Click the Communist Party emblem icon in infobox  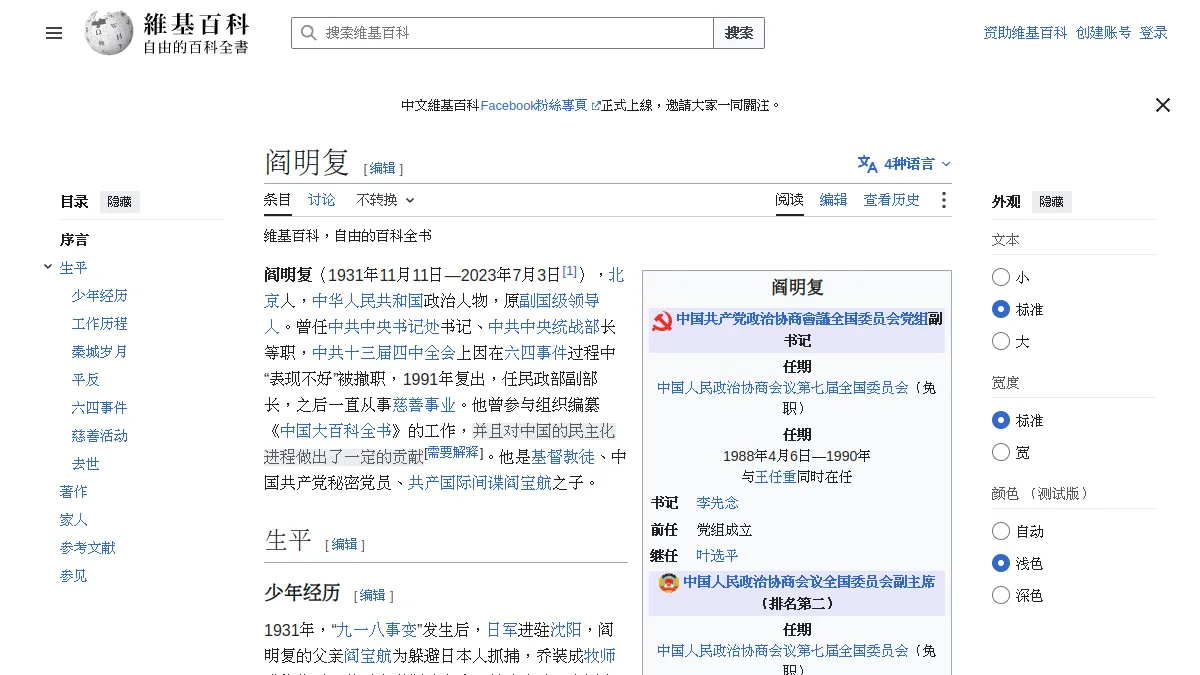[x=661, y=321]
